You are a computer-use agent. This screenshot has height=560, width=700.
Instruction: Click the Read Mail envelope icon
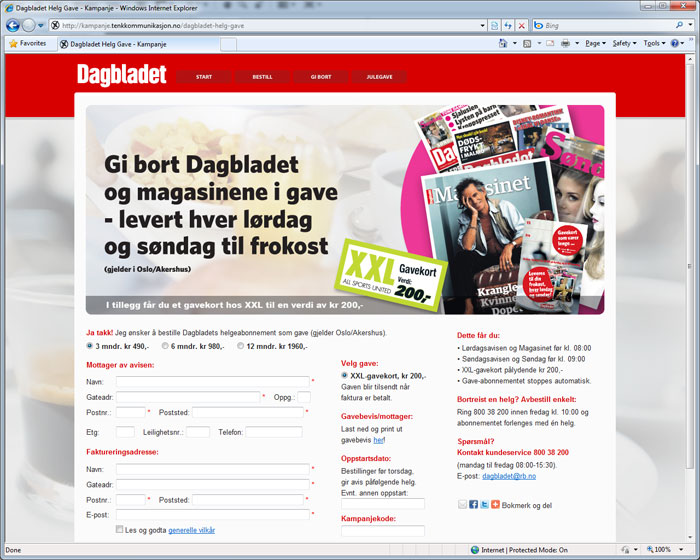coord(550,43)
